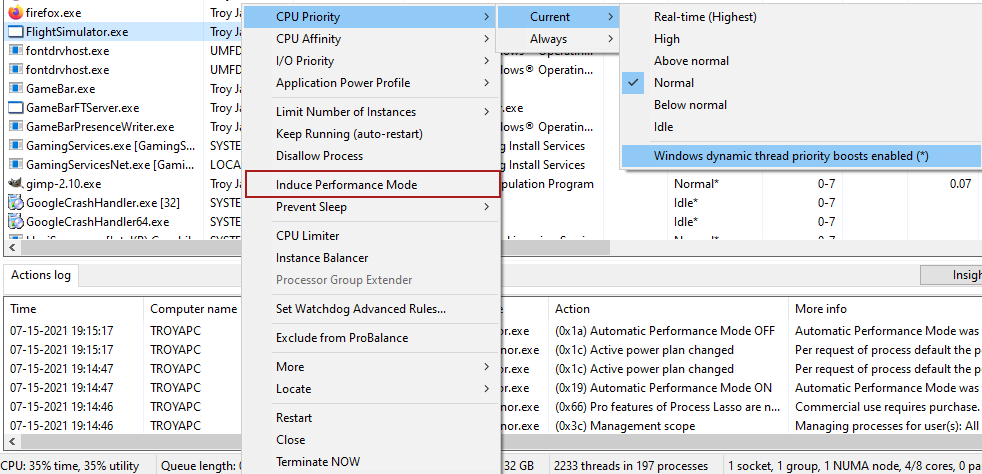Sort log by Computer name column
Image resolution: width=982 pixels, height=474 pixels.
[194, 309]
